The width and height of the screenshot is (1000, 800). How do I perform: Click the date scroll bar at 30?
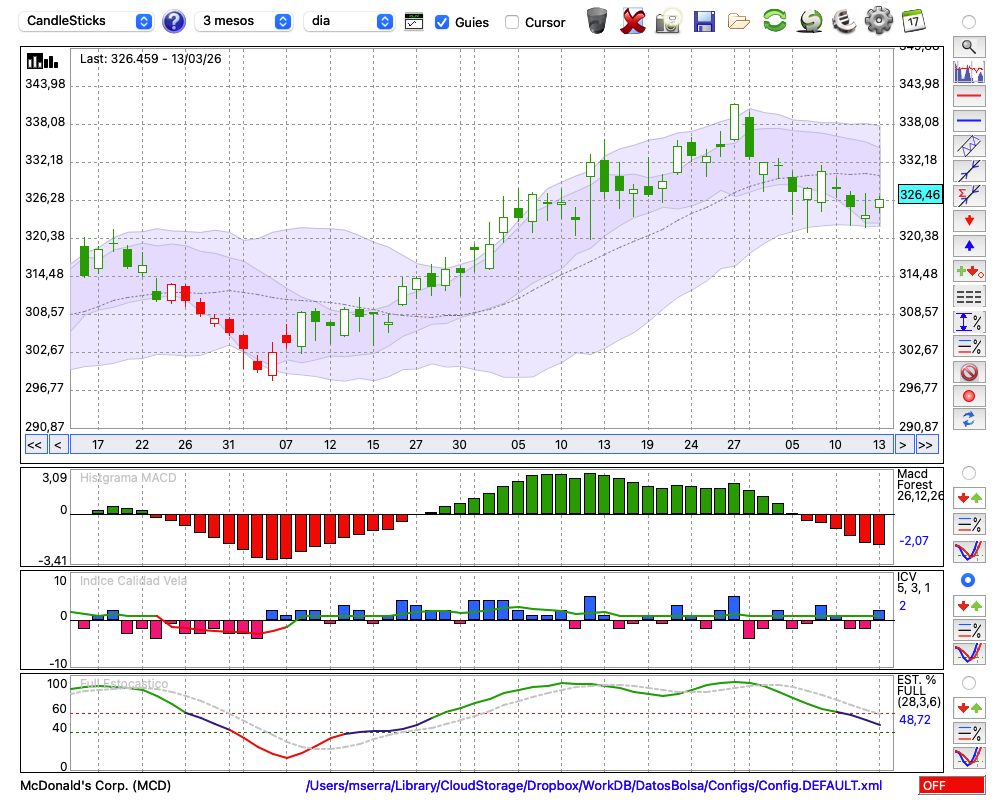point(459,445)
